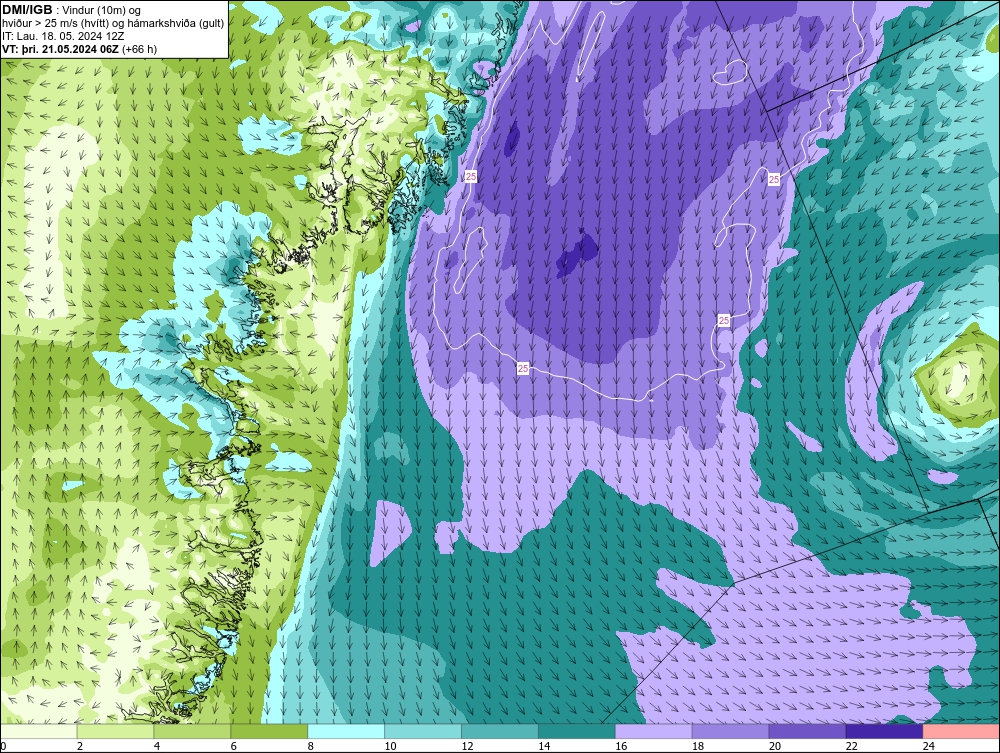Screen dimensions: 1000x753
Task: Select the green 4–6 m/s legend swatch
Action: [x=192, y=731]
